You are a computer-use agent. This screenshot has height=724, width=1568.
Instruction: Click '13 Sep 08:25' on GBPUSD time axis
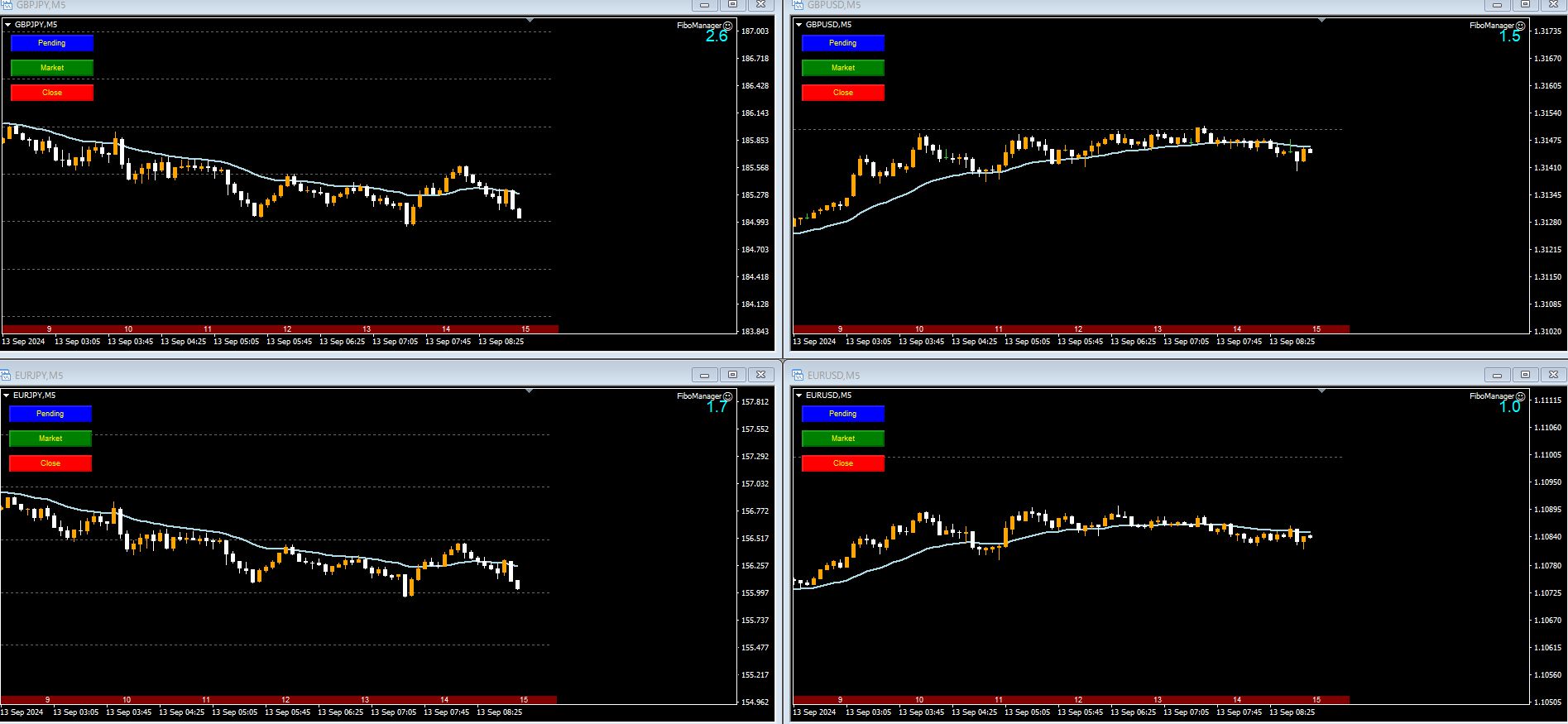(1292, 341)
